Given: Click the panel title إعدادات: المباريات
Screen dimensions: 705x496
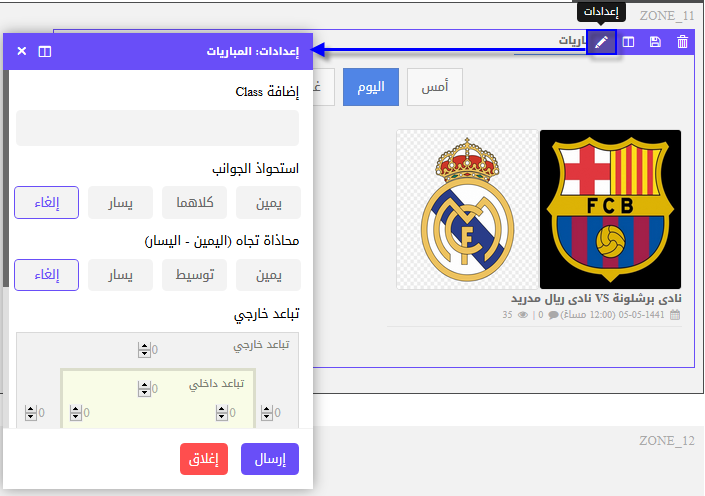Looking at the screenshot, I should 253,51.
